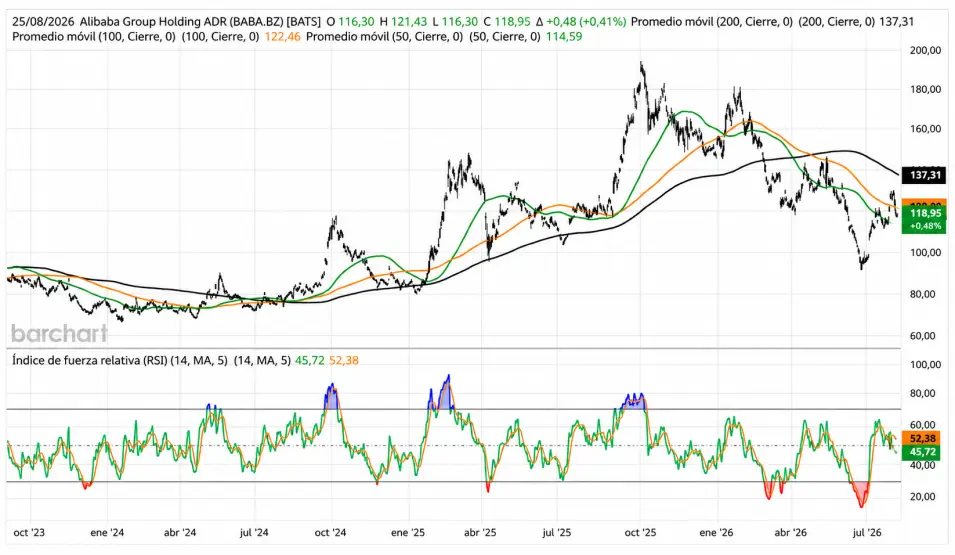Click the Promedio móvil (50, Cierre, 0) label

click(x=384, y=37)
